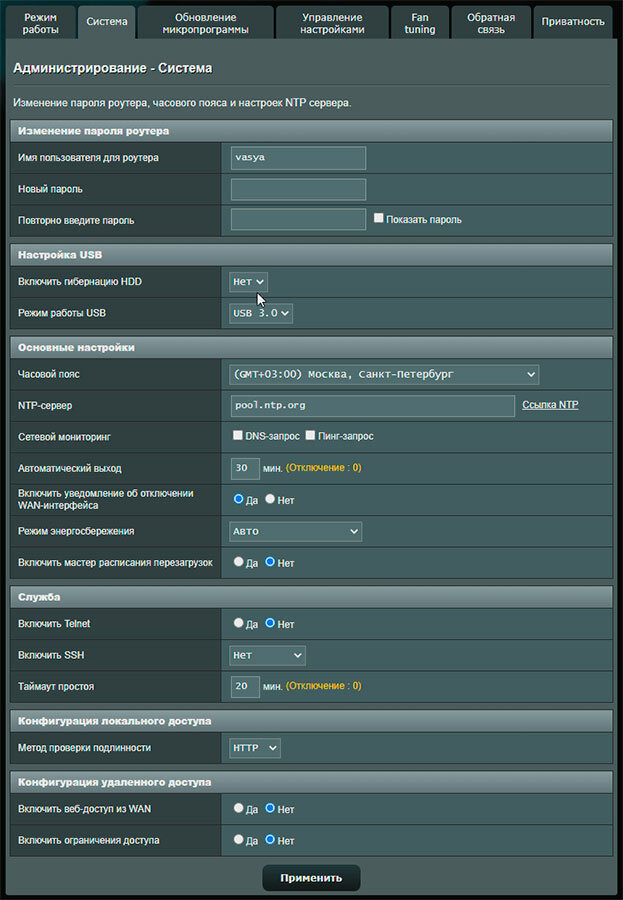Click the Служба section header
The image size is (623, 900).
[311, 597]
